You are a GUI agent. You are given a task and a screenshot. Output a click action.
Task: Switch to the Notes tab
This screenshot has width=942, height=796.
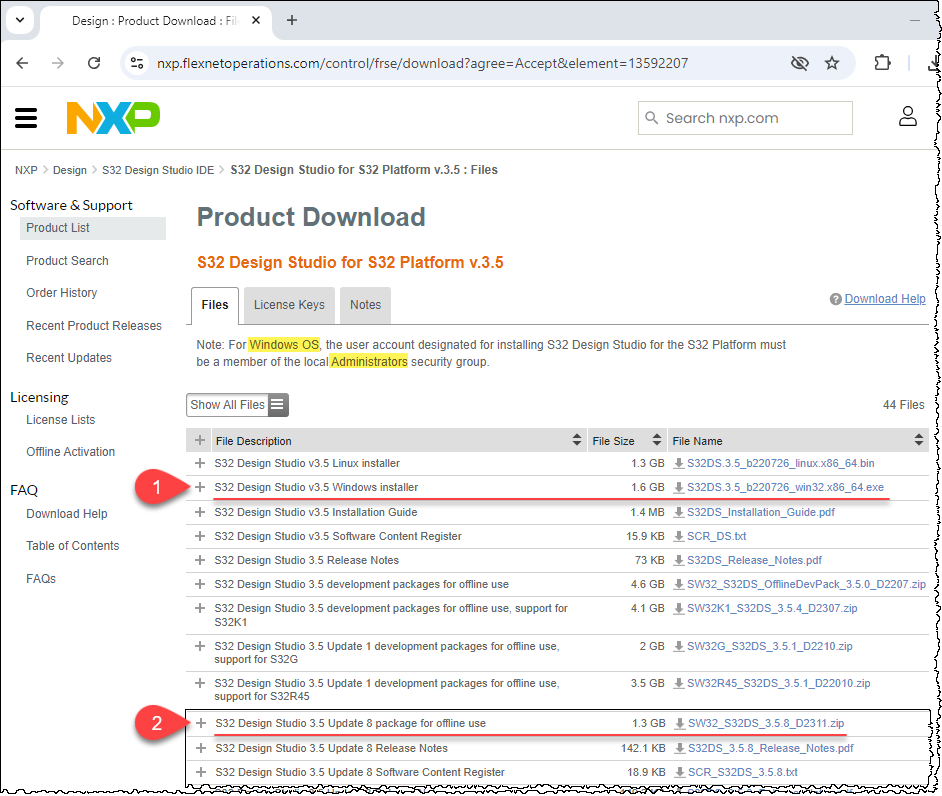coord(365,305)
